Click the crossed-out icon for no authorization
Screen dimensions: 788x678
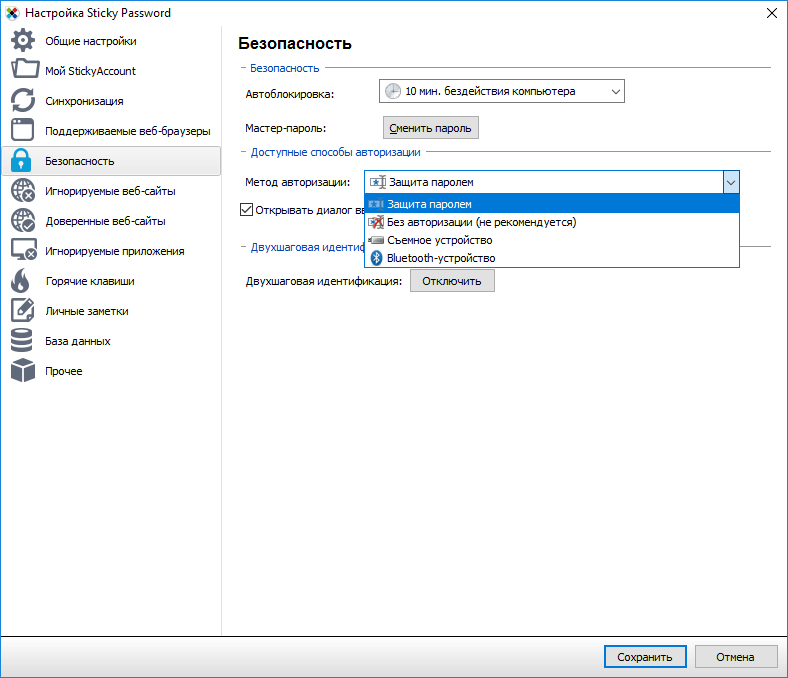click(x=376, y=222)
